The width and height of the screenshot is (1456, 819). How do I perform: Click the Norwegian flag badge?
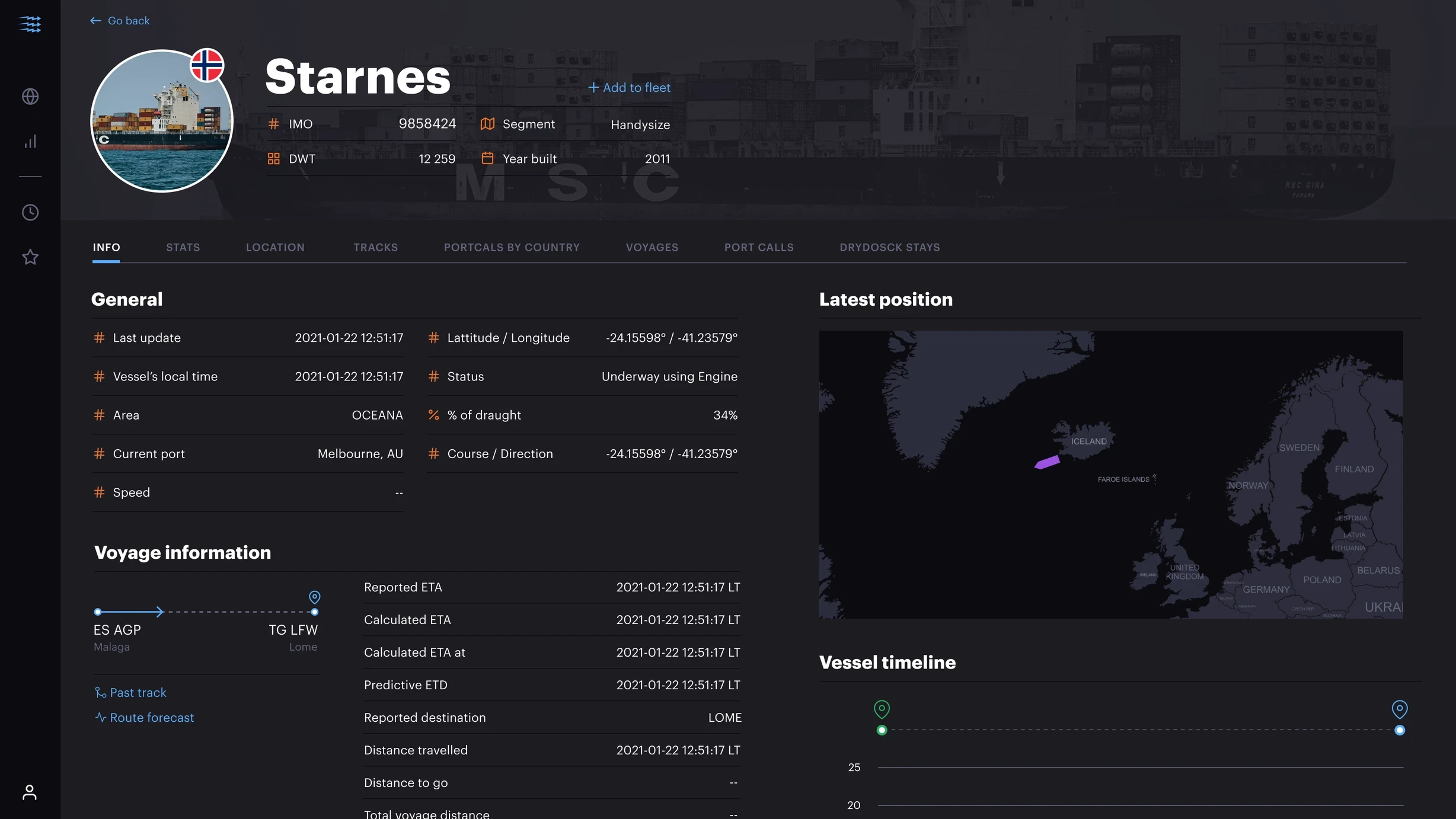point(207,65)
